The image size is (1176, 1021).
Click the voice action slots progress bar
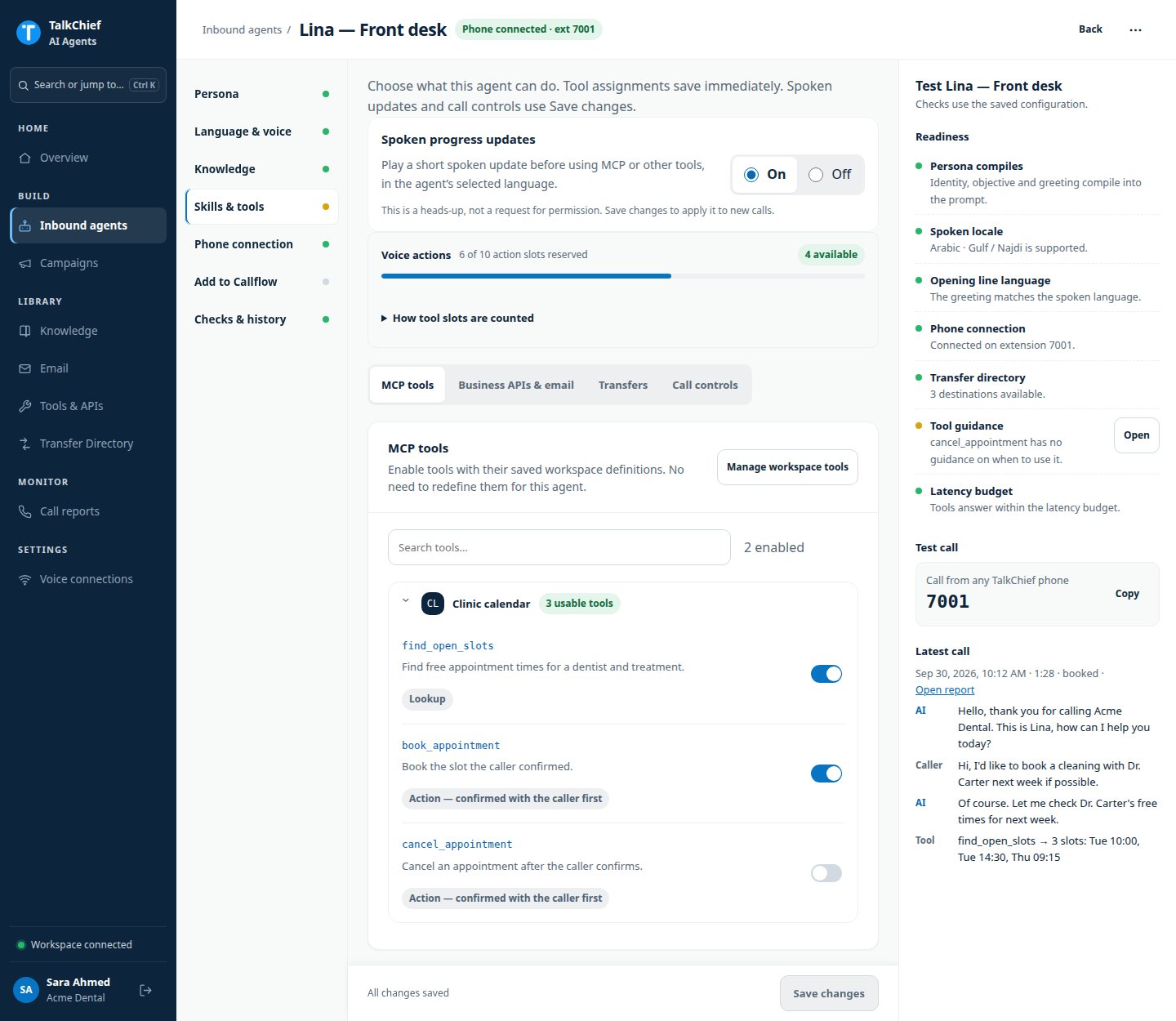point(623,276)
